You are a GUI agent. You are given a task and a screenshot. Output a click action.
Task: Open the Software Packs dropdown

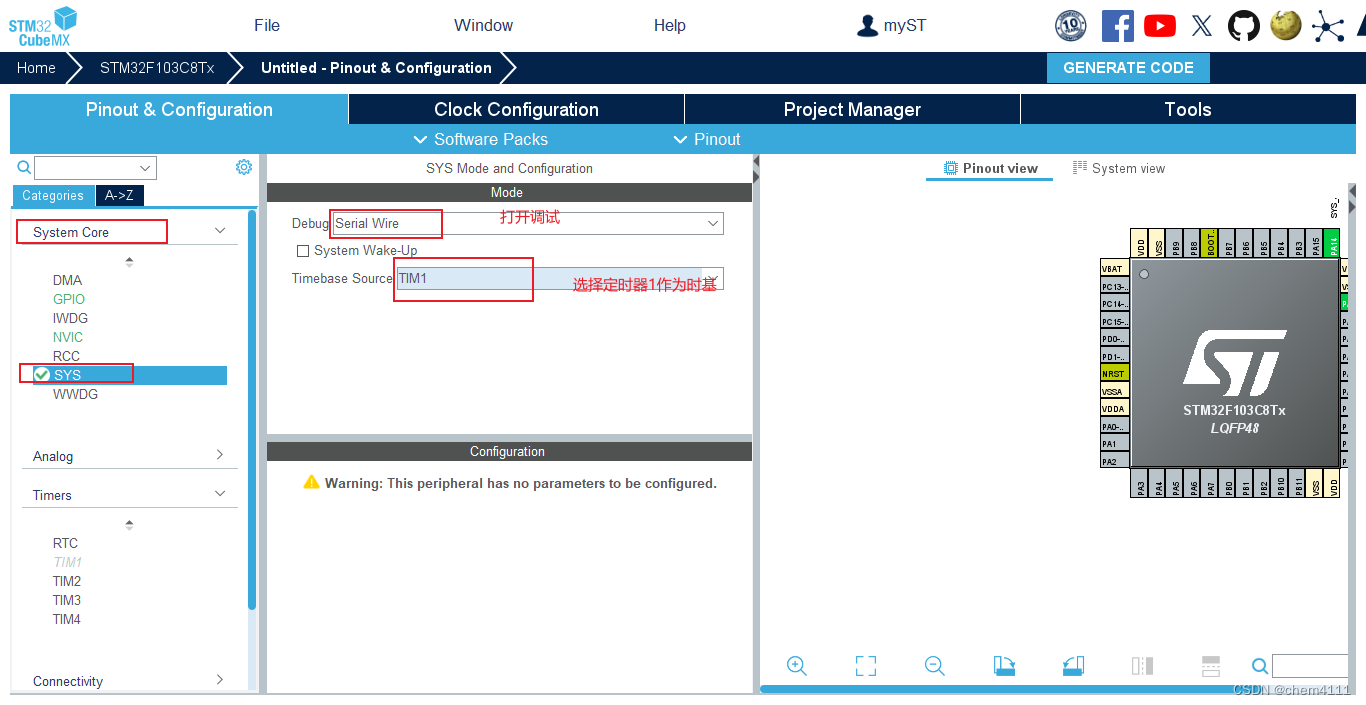click(481, 139)
